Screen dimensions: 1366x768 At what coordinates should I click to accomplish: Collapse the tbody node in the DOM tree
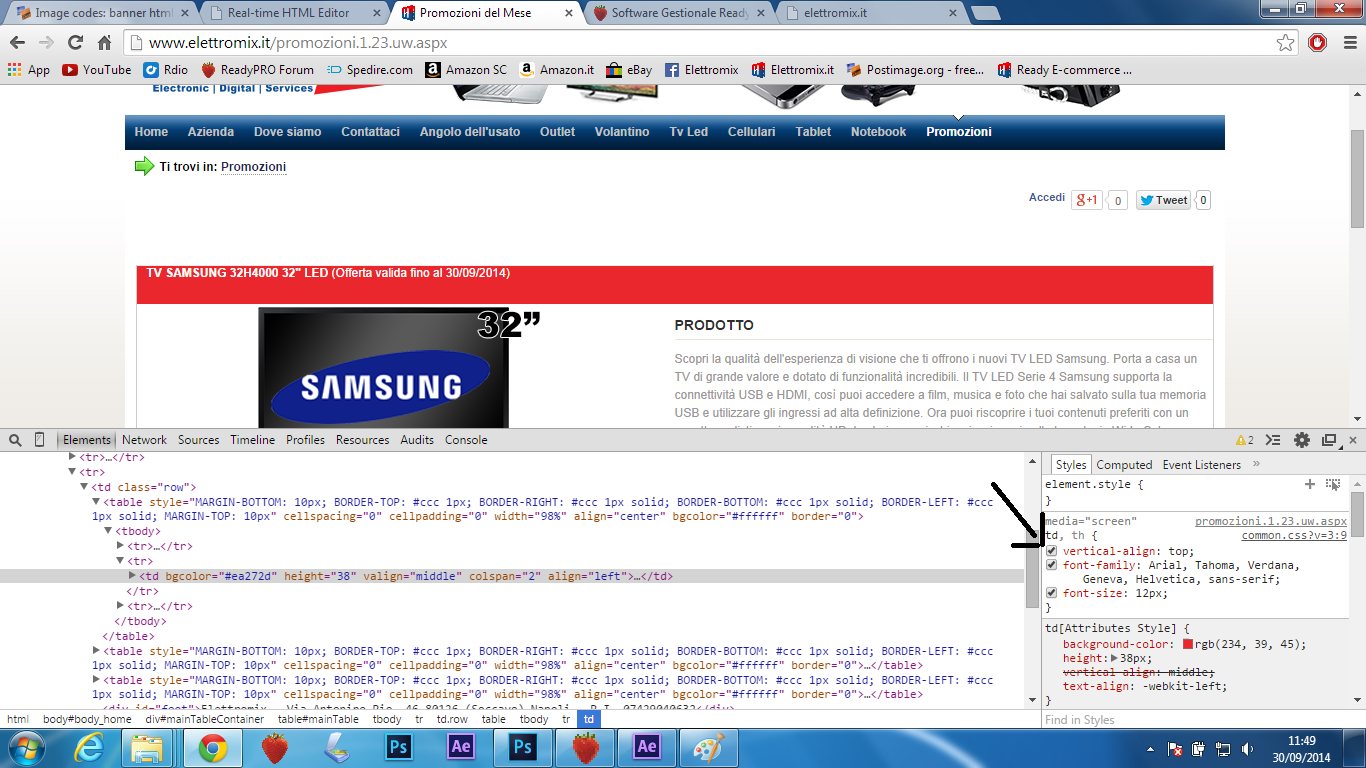pyautogui.click(x=109, y=531)
